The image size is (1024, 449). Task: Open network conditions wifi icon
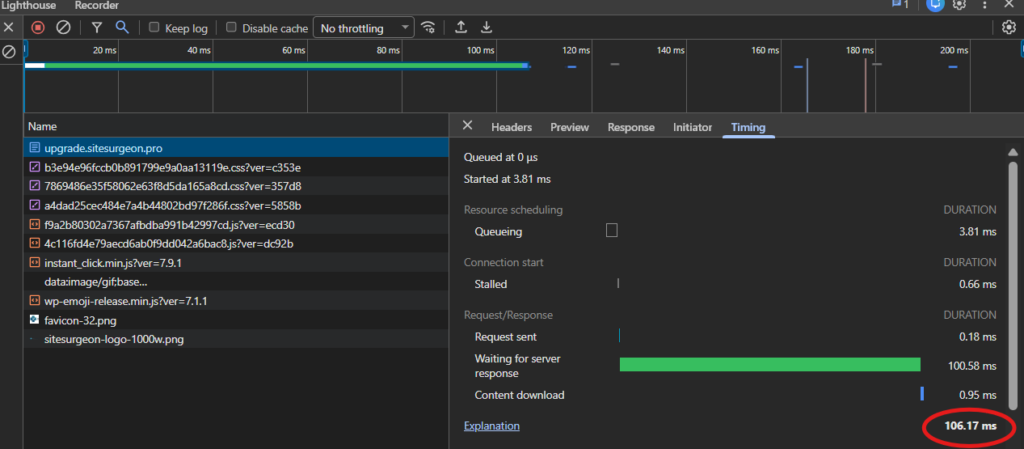click(428, 27)
